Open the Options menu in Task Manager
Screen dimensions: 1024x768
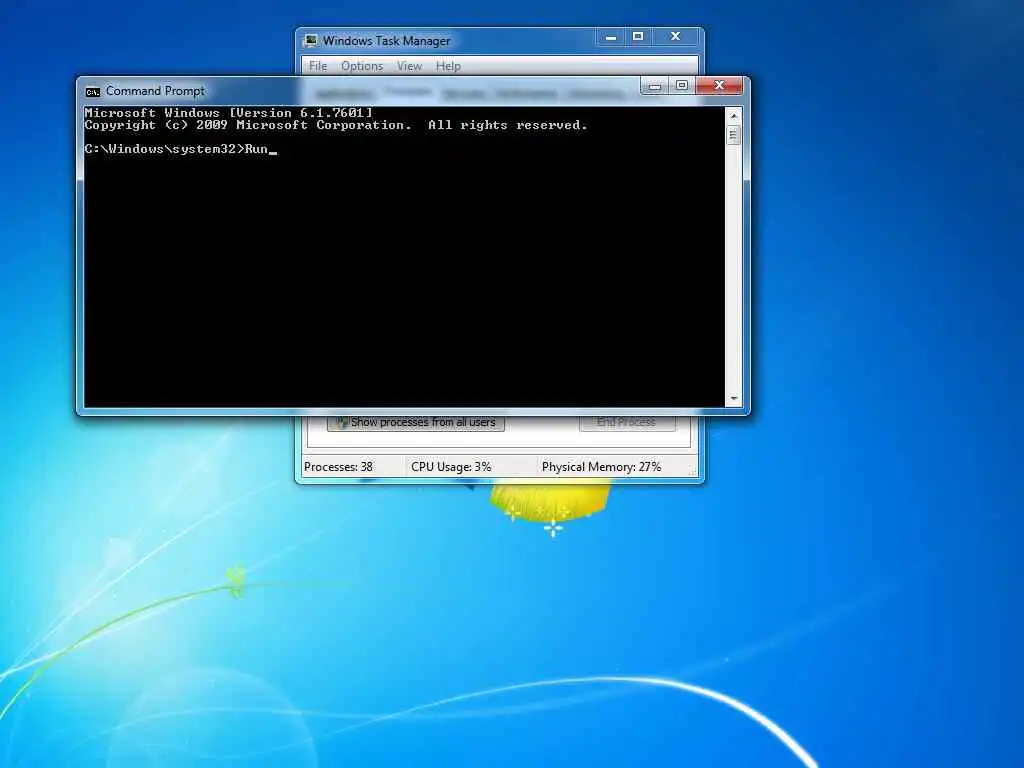coord(362,66)
